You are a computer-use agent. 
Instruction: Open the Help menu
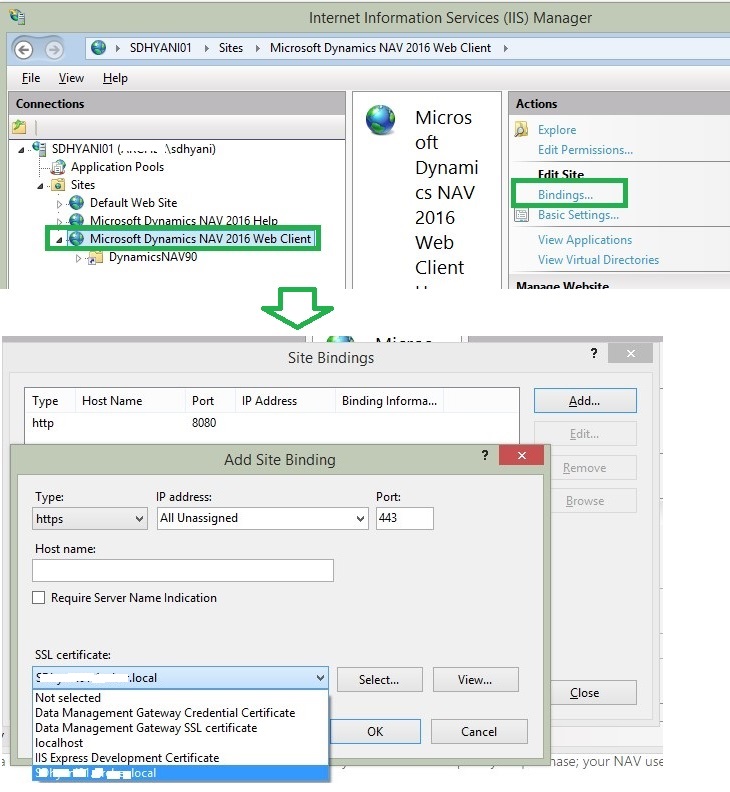click(115, 78)
